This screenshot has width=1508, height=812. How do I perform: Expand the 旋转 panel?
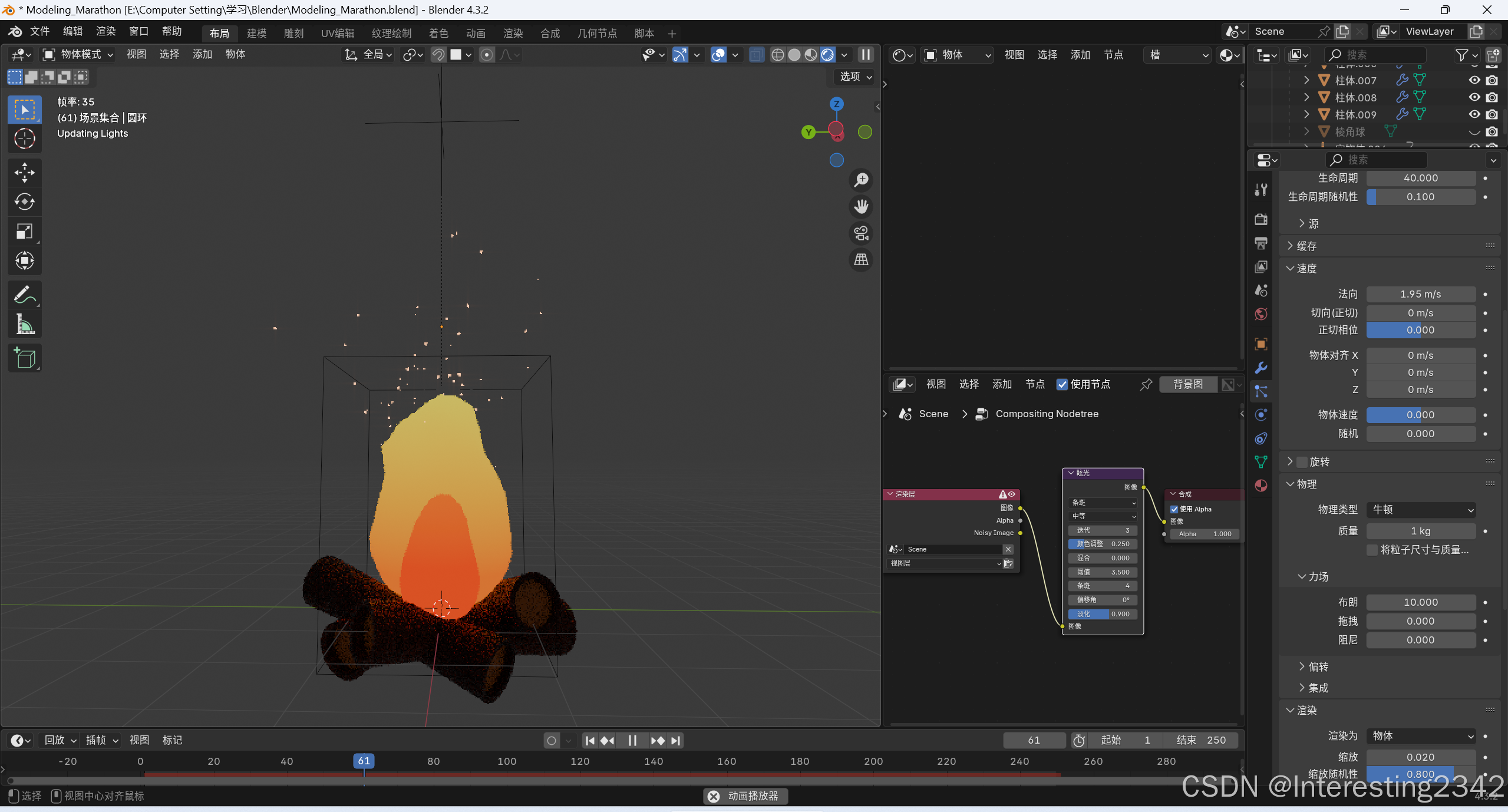(x=1290, y=461)
